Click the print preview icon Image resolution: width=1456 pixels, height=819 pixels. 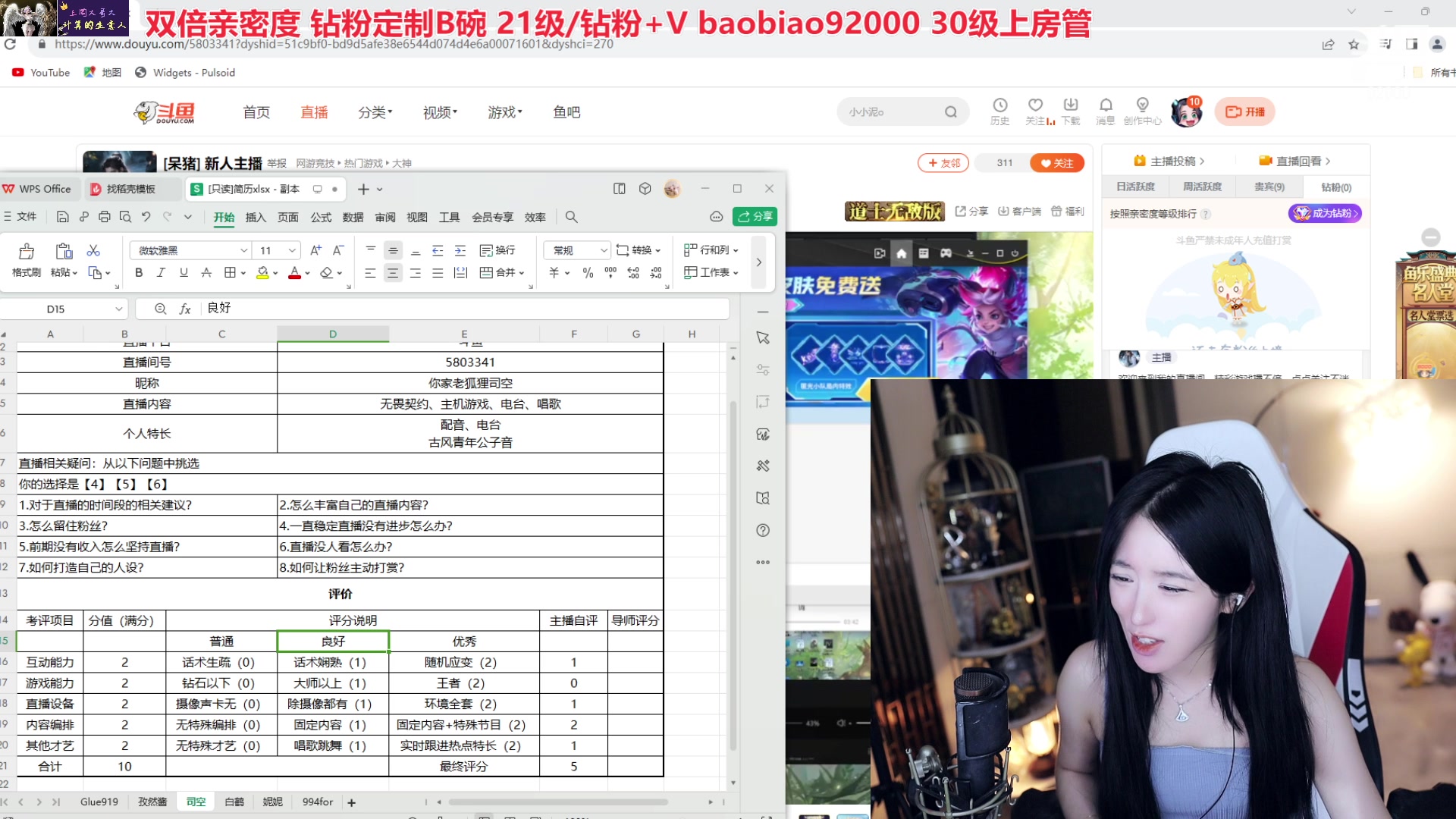point(125,217)
